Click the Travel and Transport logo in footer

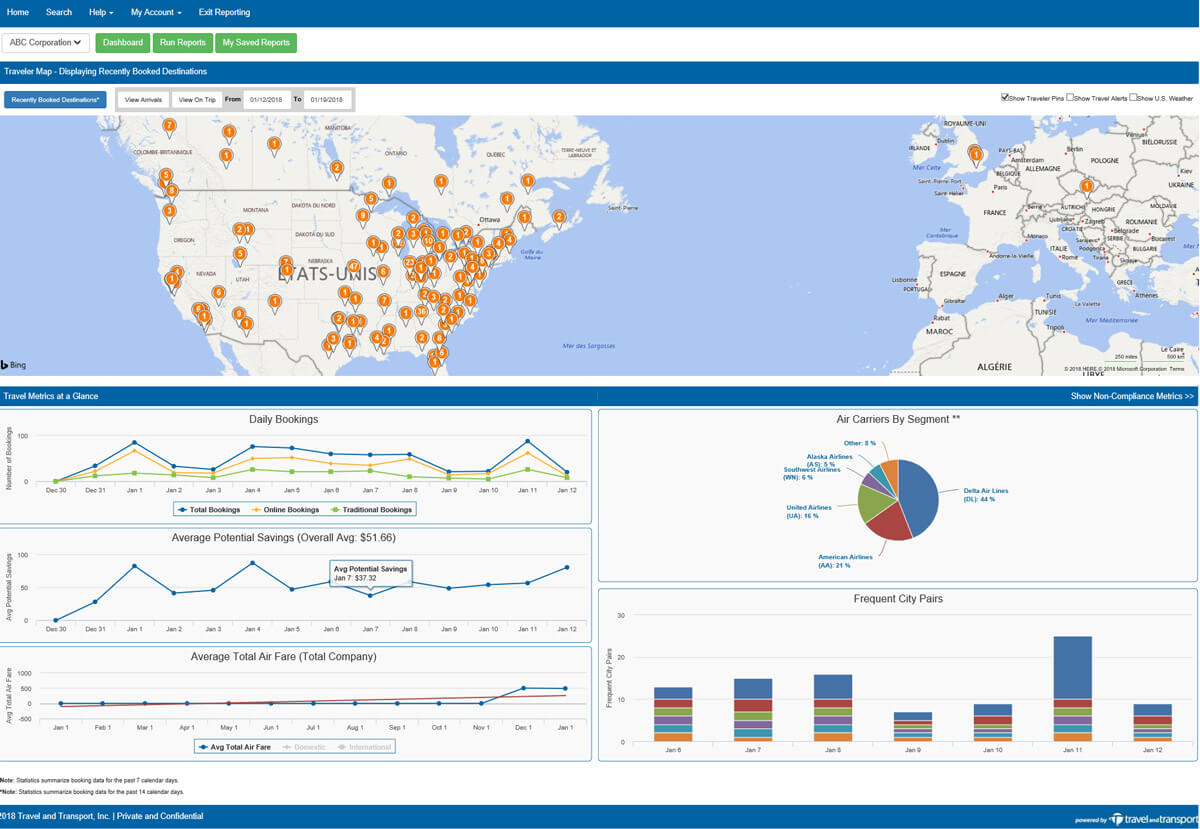[1153, 817]
